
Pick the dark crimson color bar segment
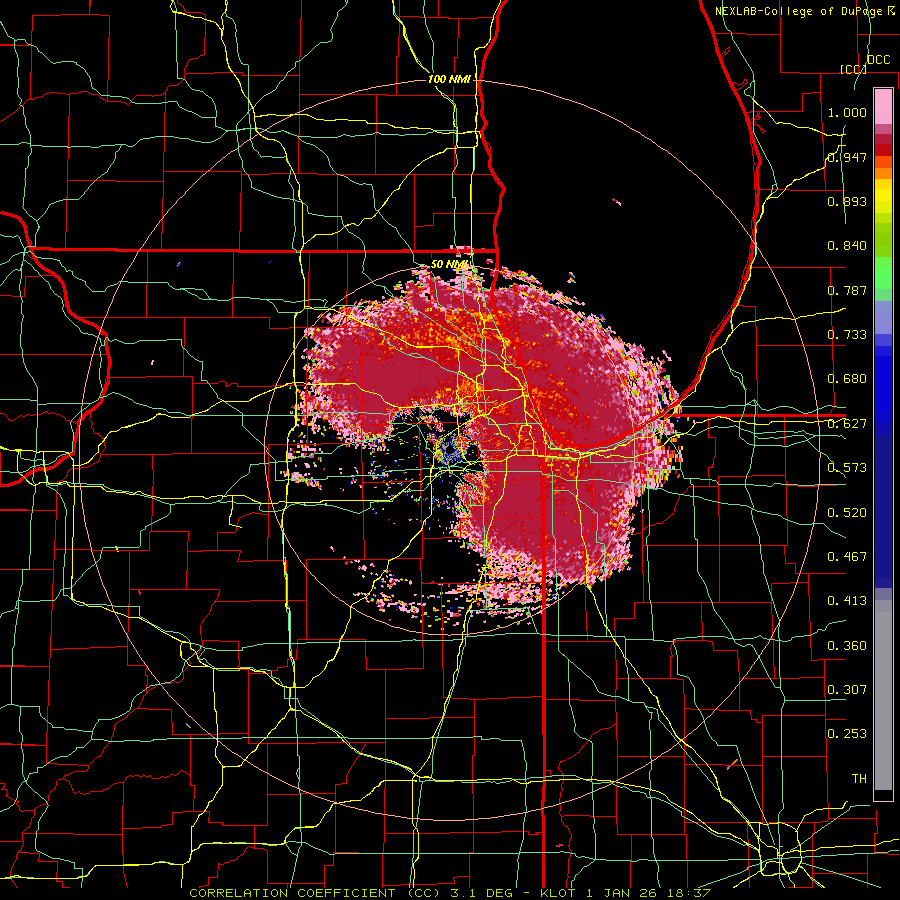pyautogui.click(x=883, y=139)
